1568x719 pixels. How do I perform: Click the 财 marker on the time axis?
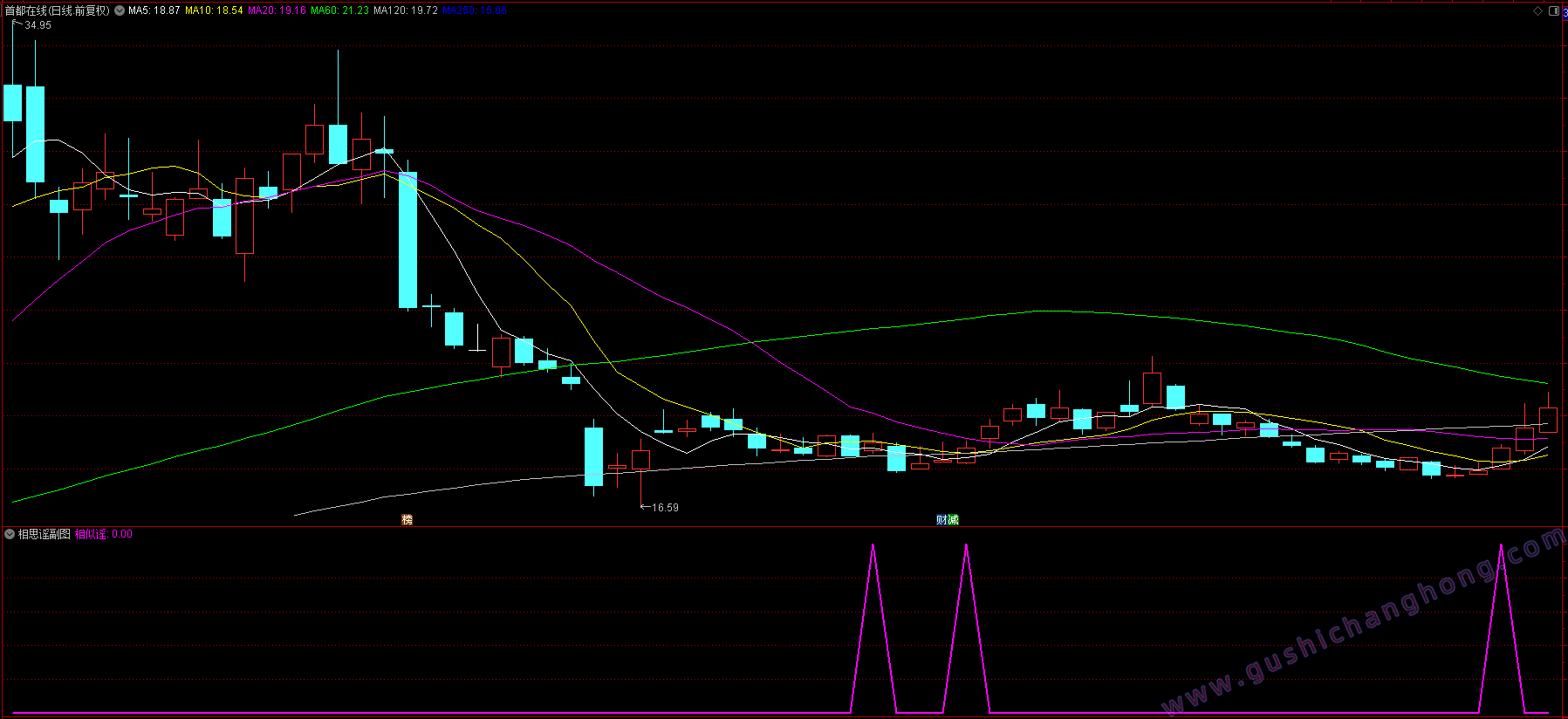click(941, 519)
